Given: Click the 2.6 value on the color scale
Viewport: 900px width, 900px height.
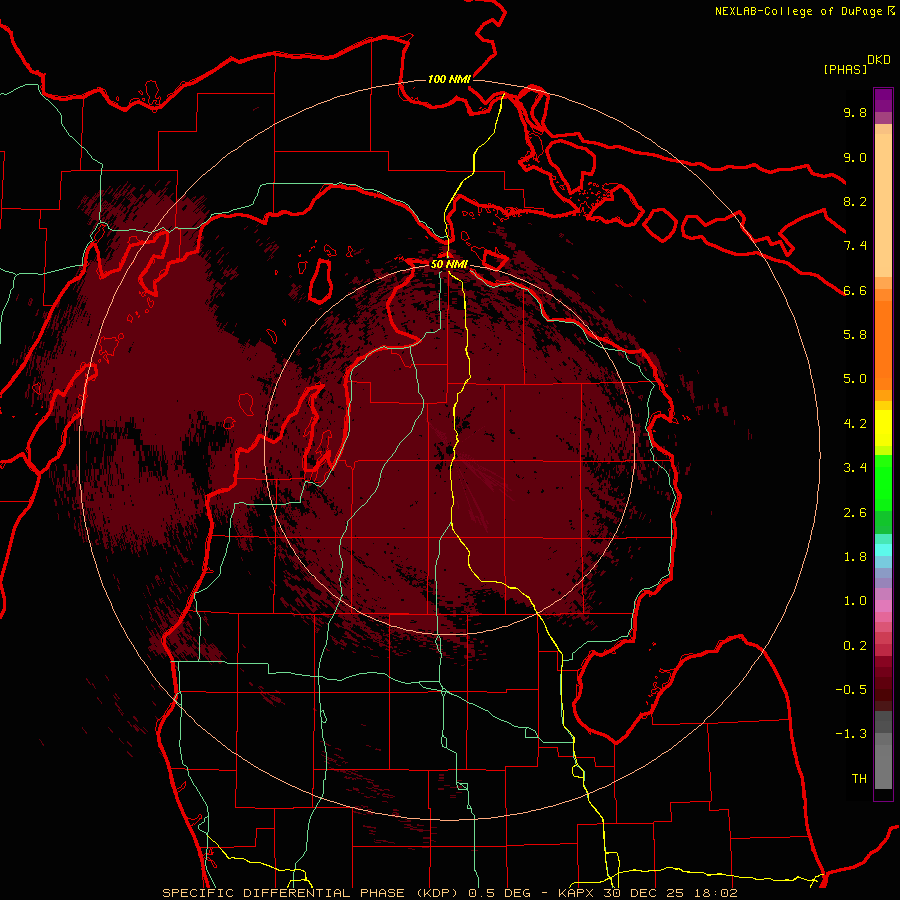Looking at the screenshot, I should tap(855, 513).
